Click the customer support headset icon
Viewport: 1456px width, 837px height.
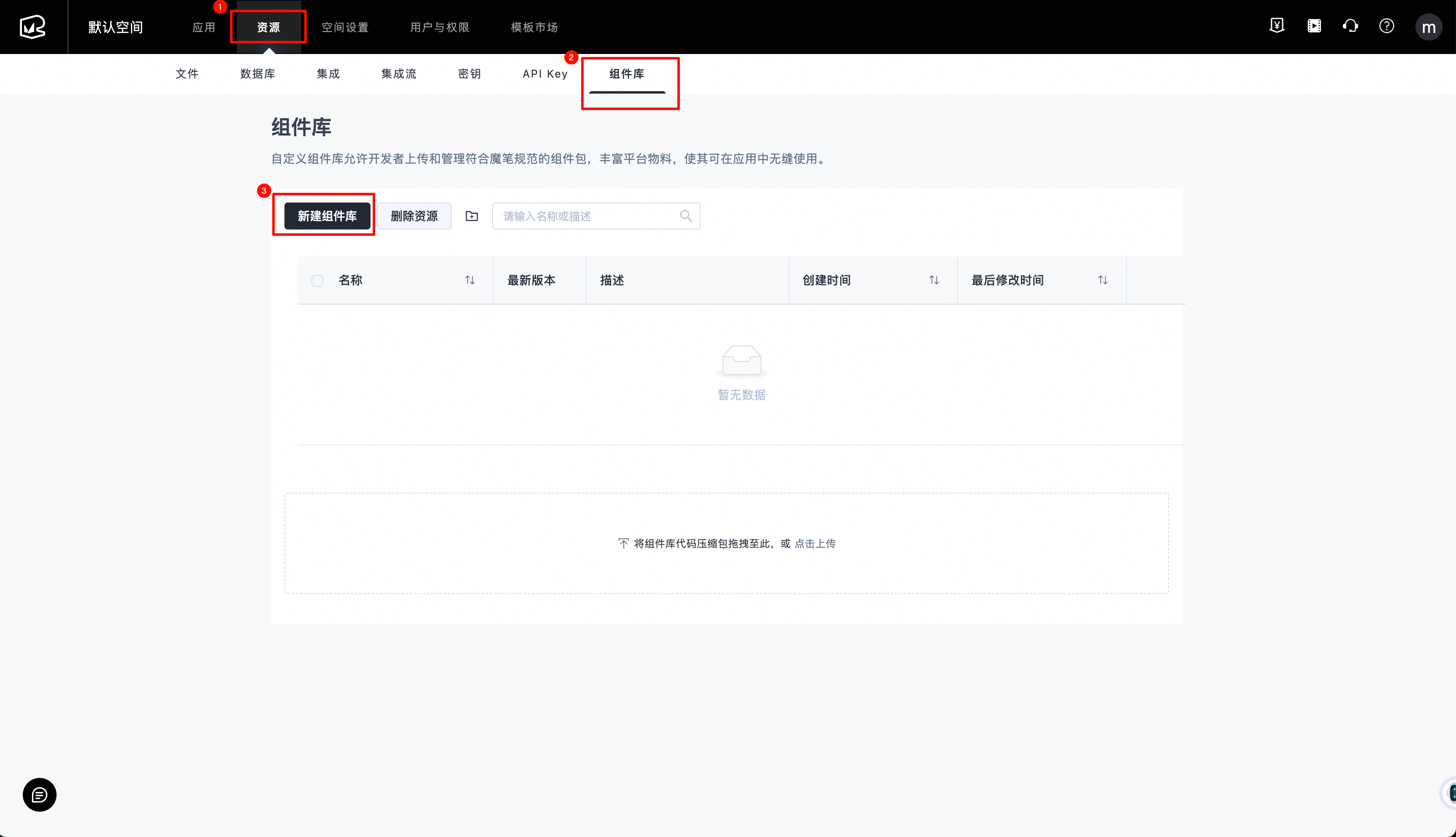click(1350, 26)
